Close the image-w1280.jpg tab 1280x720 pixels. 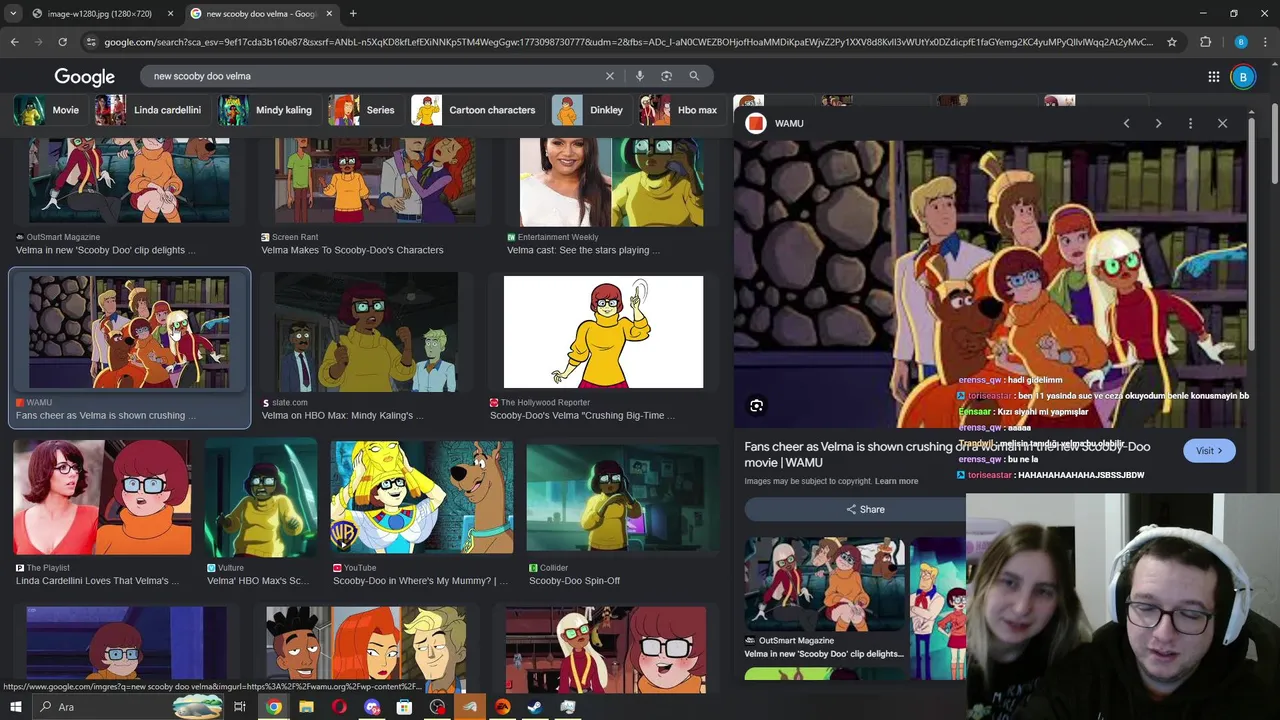point(170,14)
